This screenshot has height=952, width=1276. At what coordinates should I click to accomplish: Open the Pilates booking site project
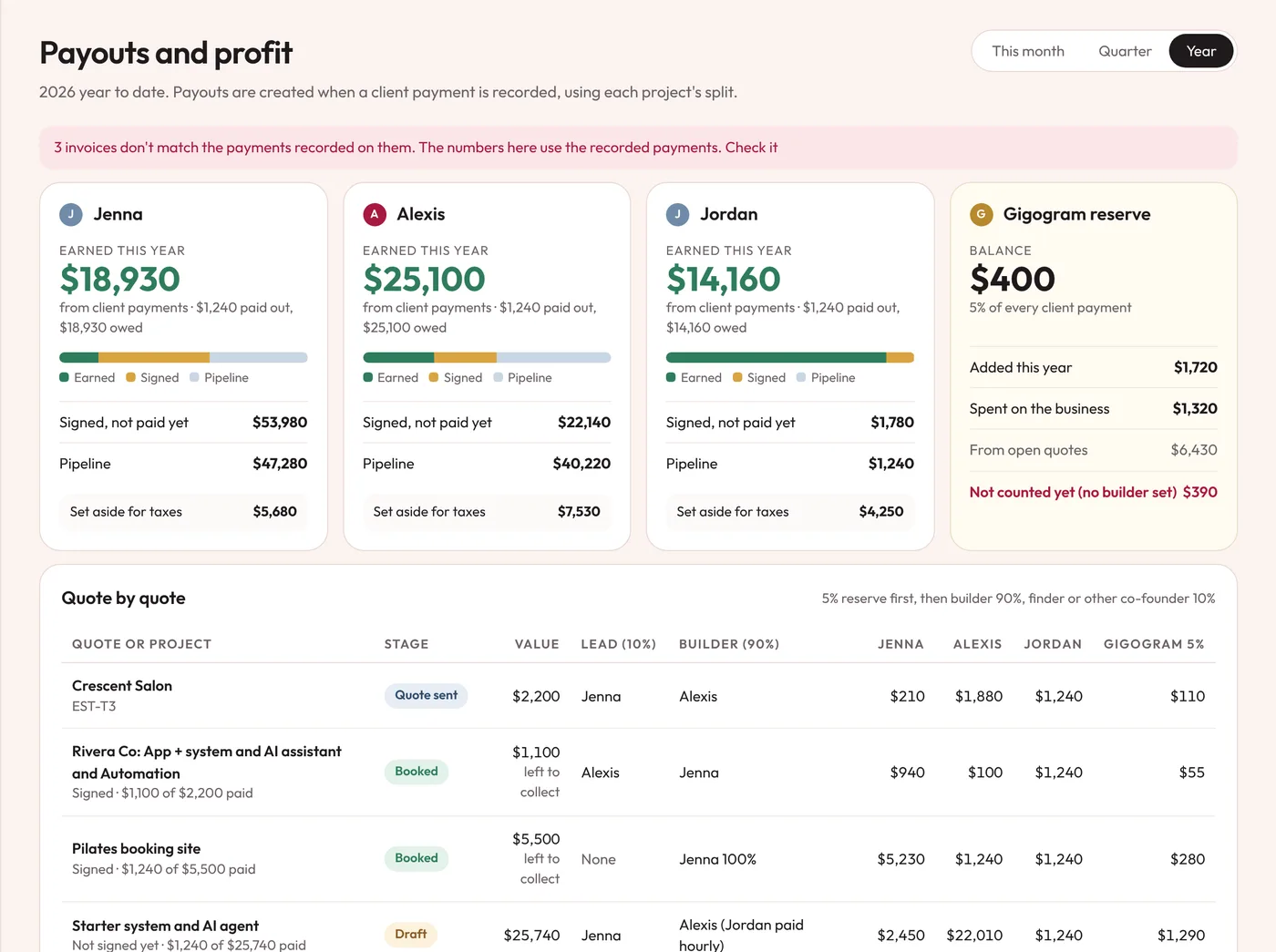tap(137, 849)
